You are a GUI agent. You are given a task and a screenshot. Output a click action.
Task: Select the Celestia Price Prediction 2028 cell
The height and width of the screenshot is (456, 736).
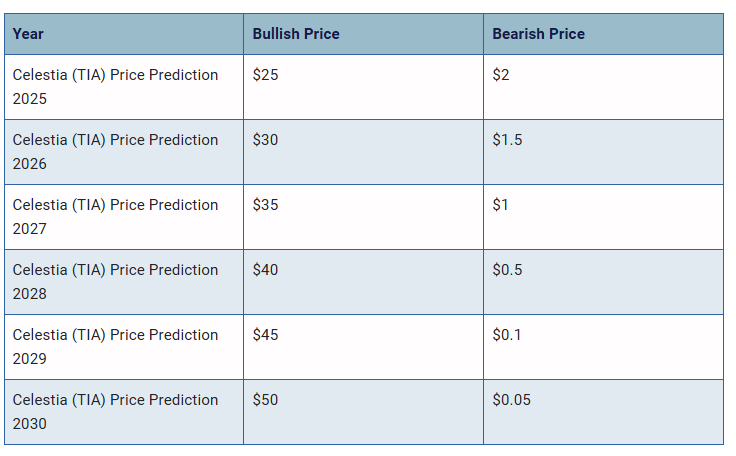coord(124,282)
